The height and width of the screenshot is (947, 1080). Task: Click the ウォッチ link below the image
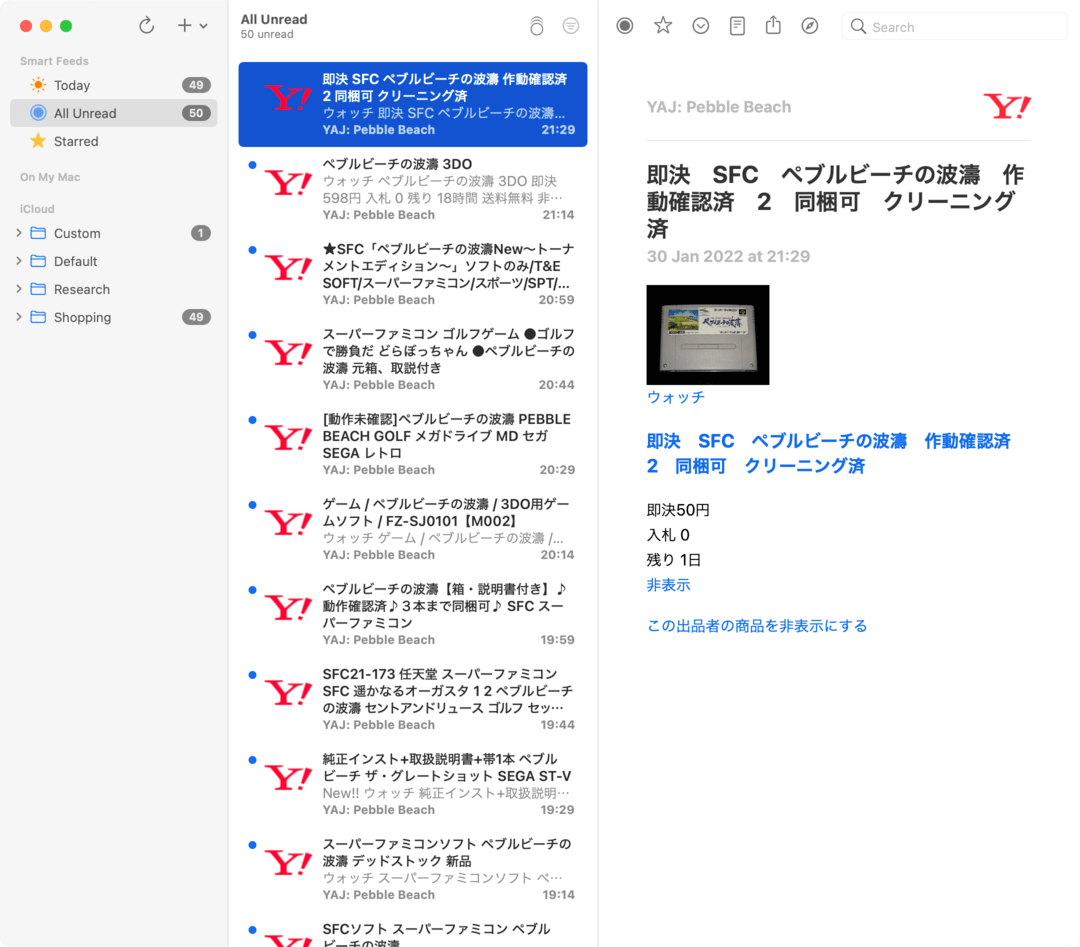pyautogui.click(x=676, y=397)
